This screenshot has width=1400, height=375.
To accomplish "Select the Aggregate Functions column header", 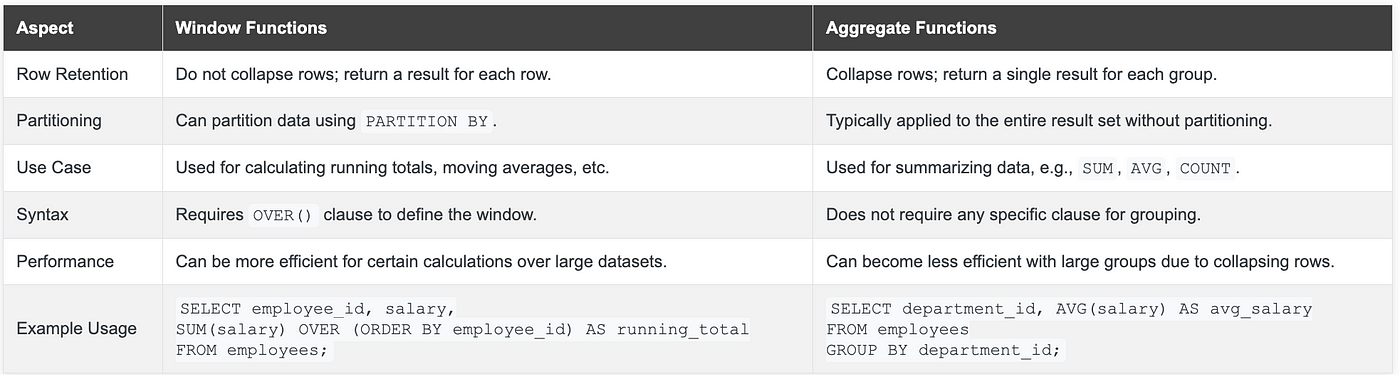I will coord(911,28).
